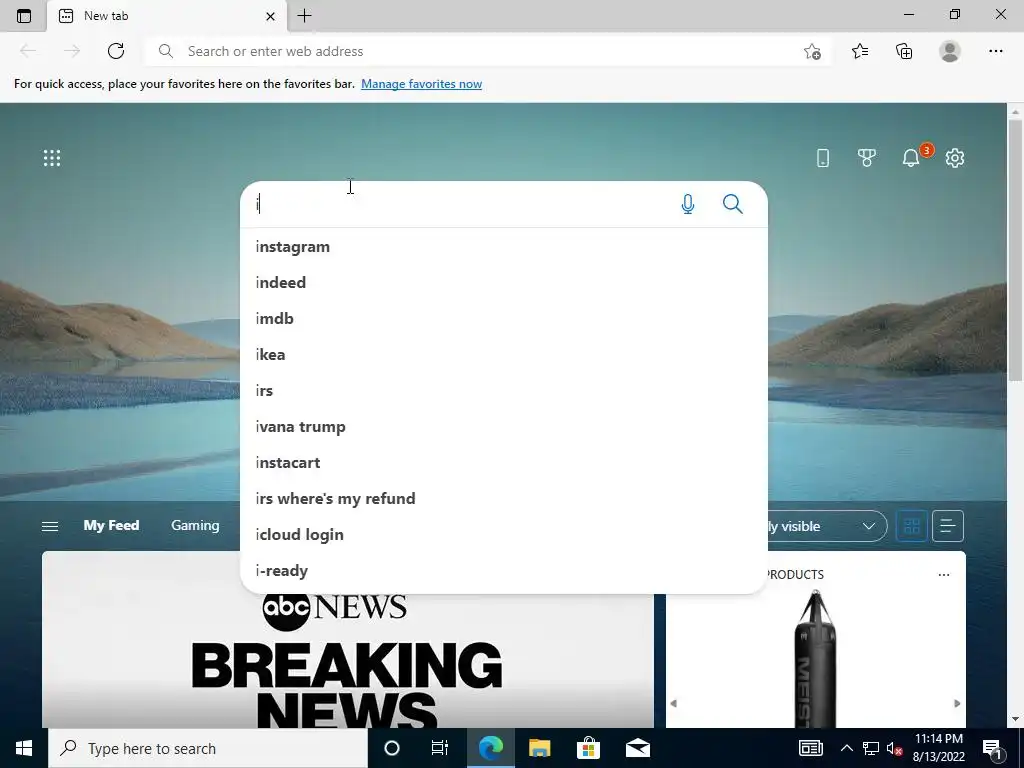Switch feed to list view
The image size is (1024, 768).
[x=948, y=526]
